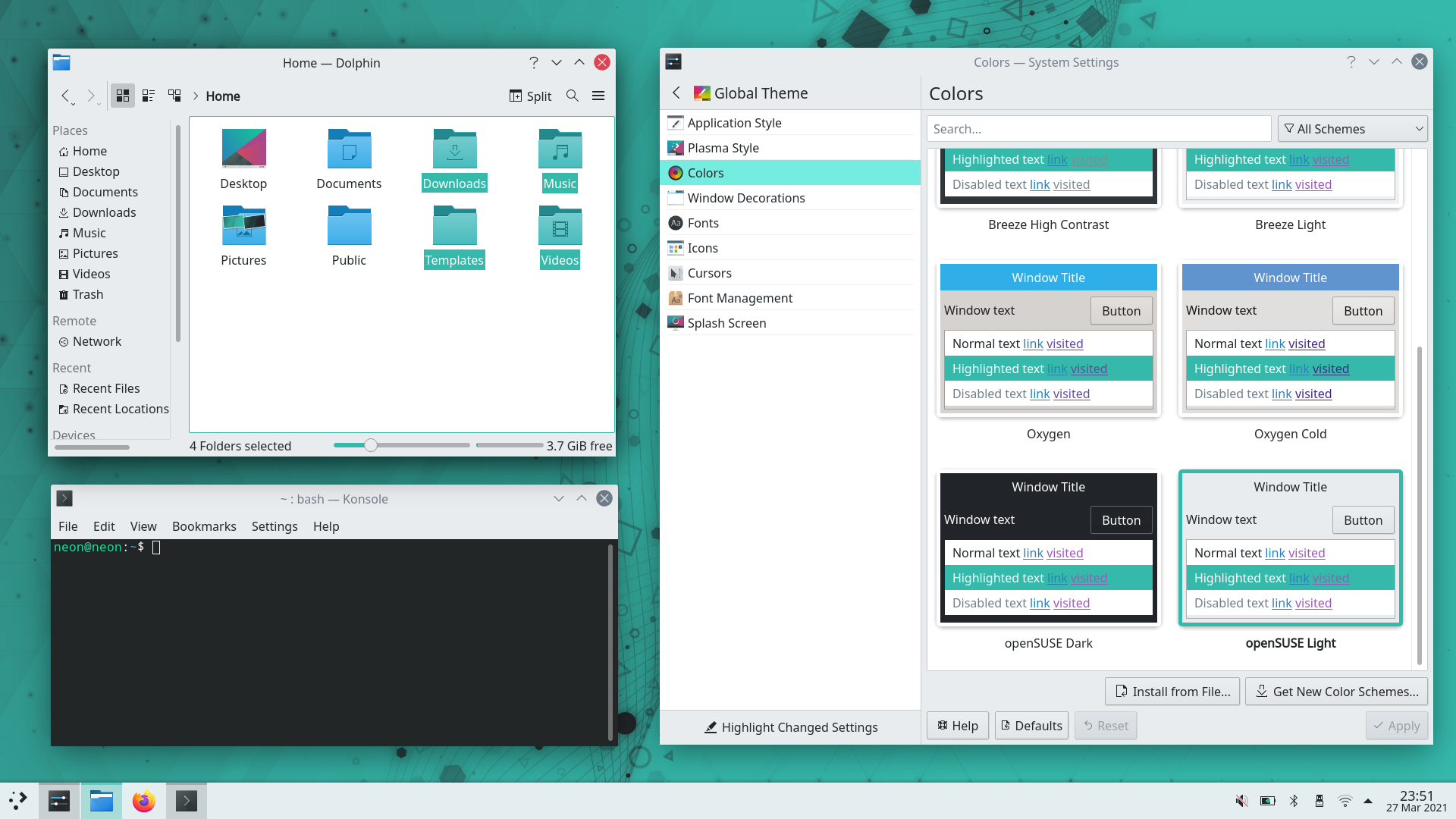Click Defaults button in System Settings

[1031, 726]
